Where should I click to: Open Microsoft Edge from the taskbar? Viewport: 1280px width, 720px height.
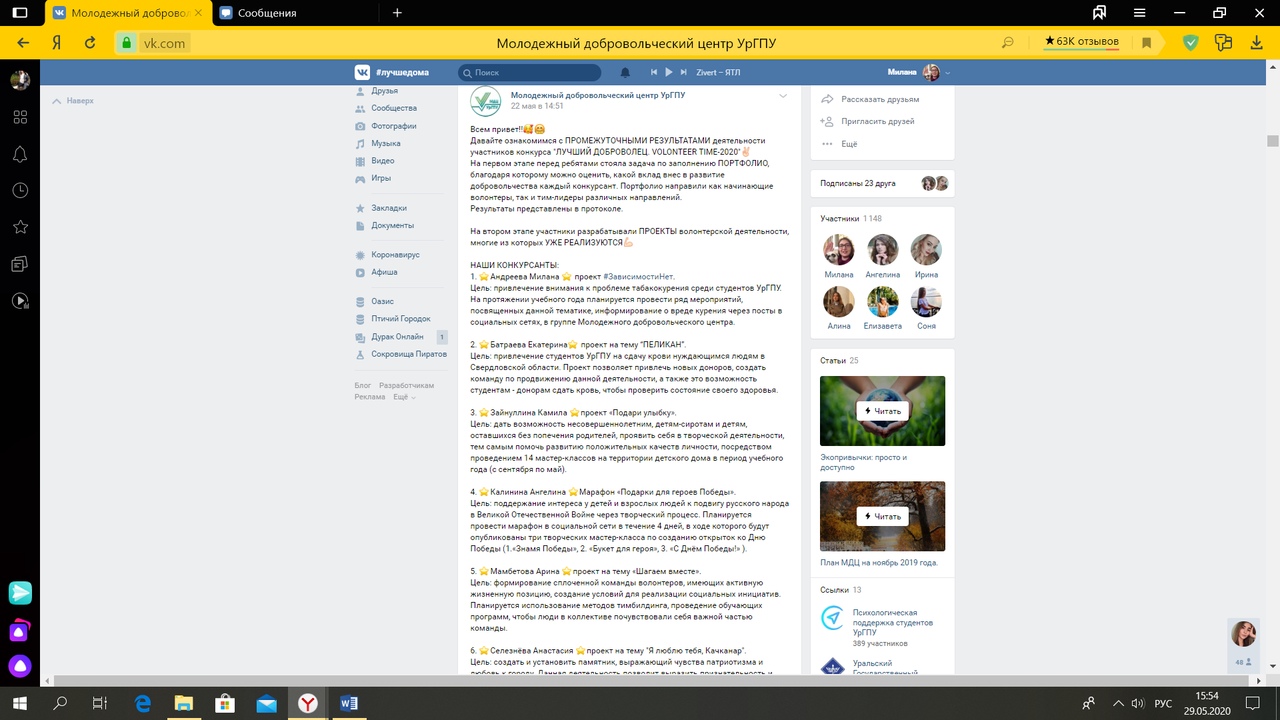[x=142, y=703]
